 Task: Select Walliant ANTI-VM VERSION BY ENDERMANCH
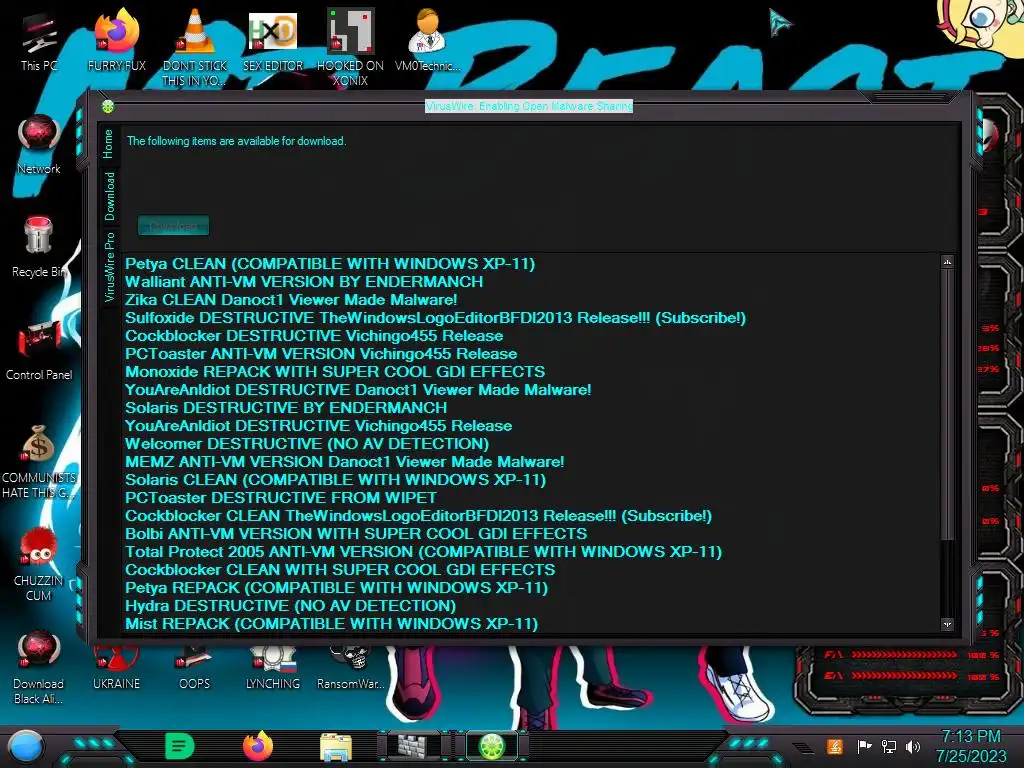[304, 282]
